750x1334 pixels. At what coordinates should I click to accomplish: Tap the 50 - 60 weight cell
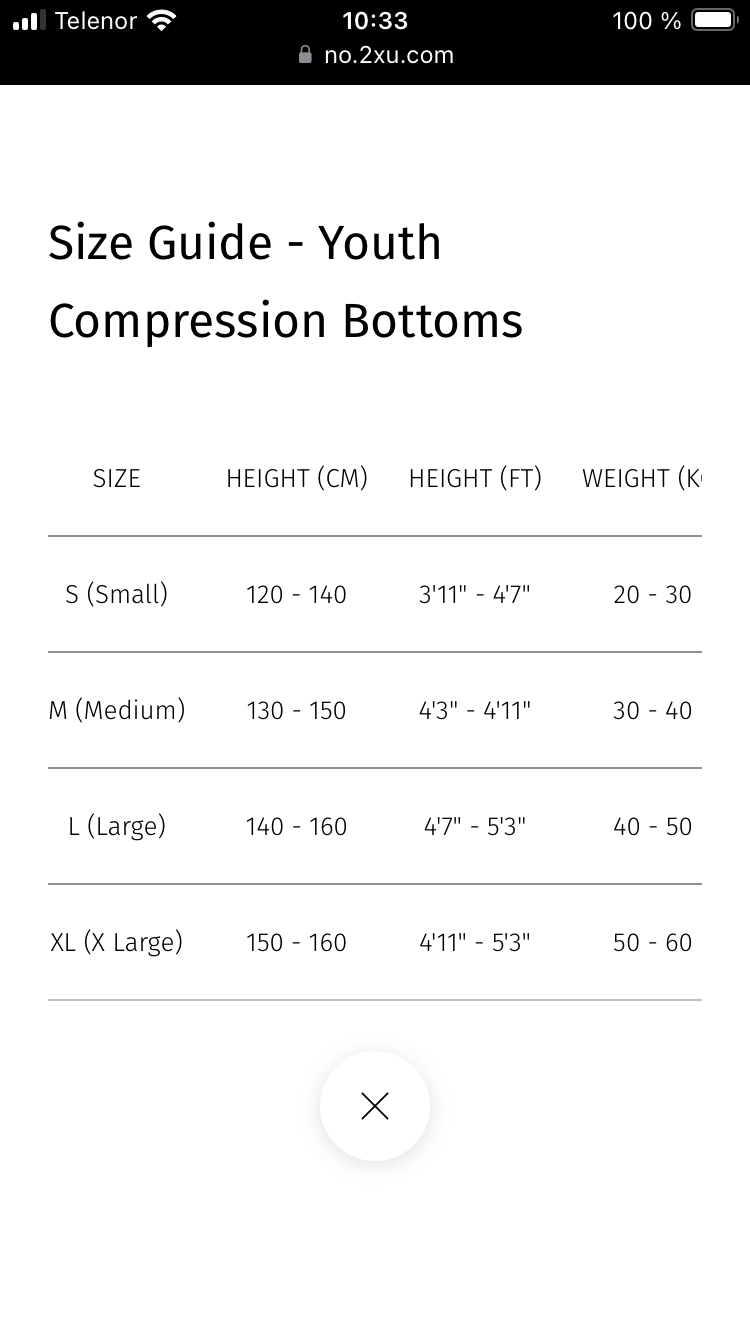click(x=652, y=942)
